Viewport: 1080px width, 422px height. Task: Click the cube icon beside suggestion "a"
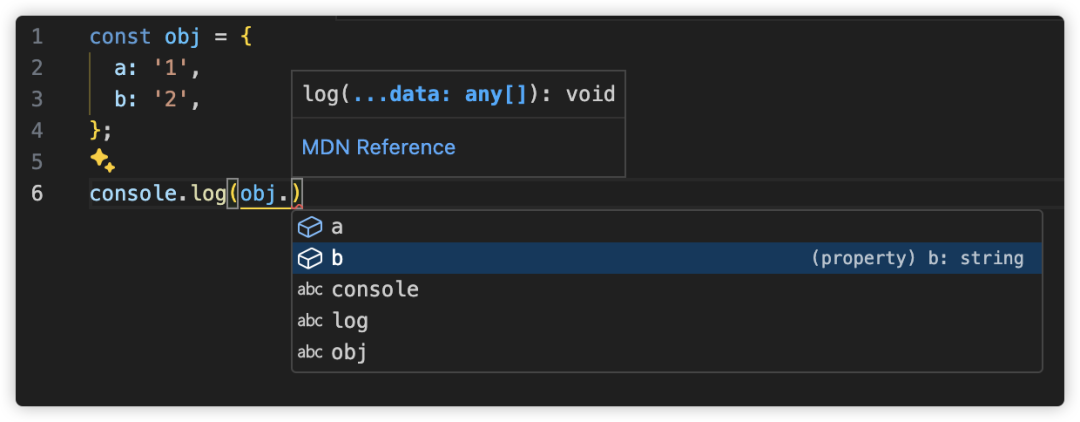310,227
